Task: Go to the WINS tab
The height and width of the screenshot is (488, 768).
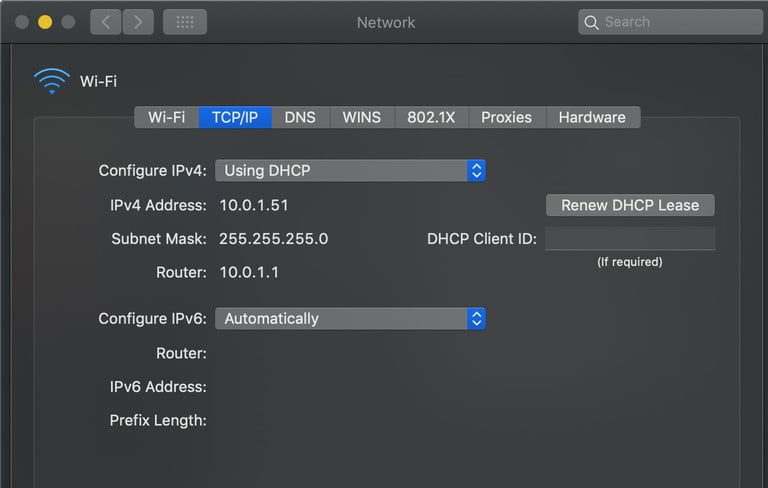Action: coord(361,117)
